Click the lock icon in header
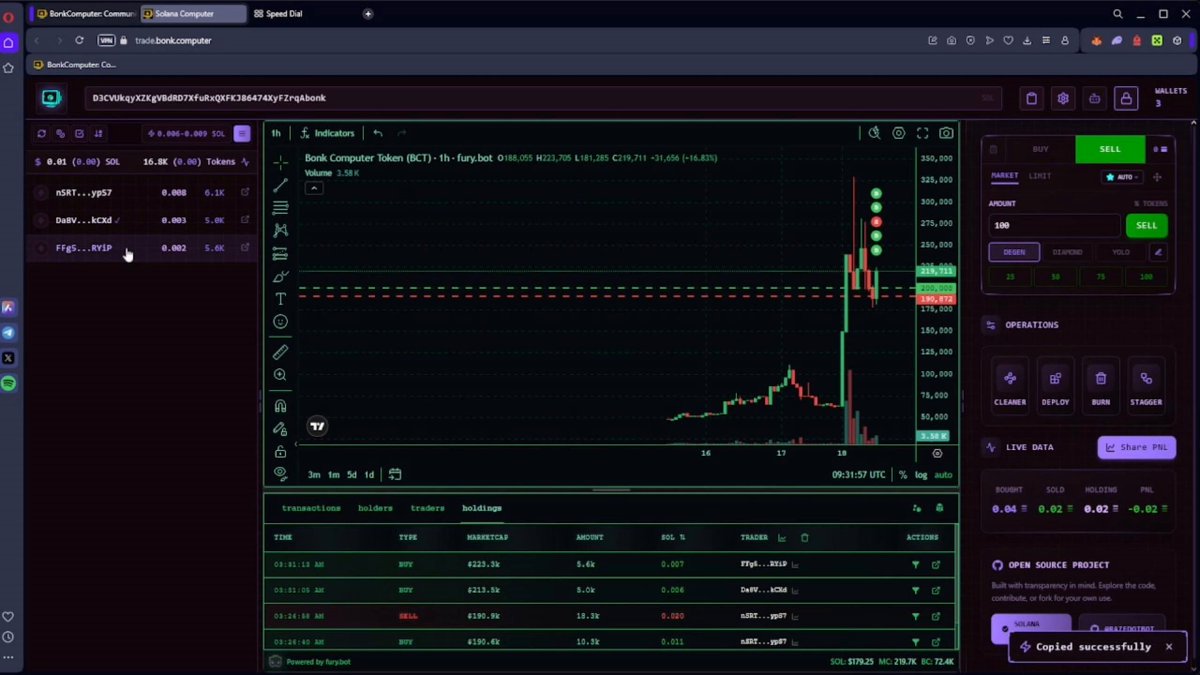 1126,98
